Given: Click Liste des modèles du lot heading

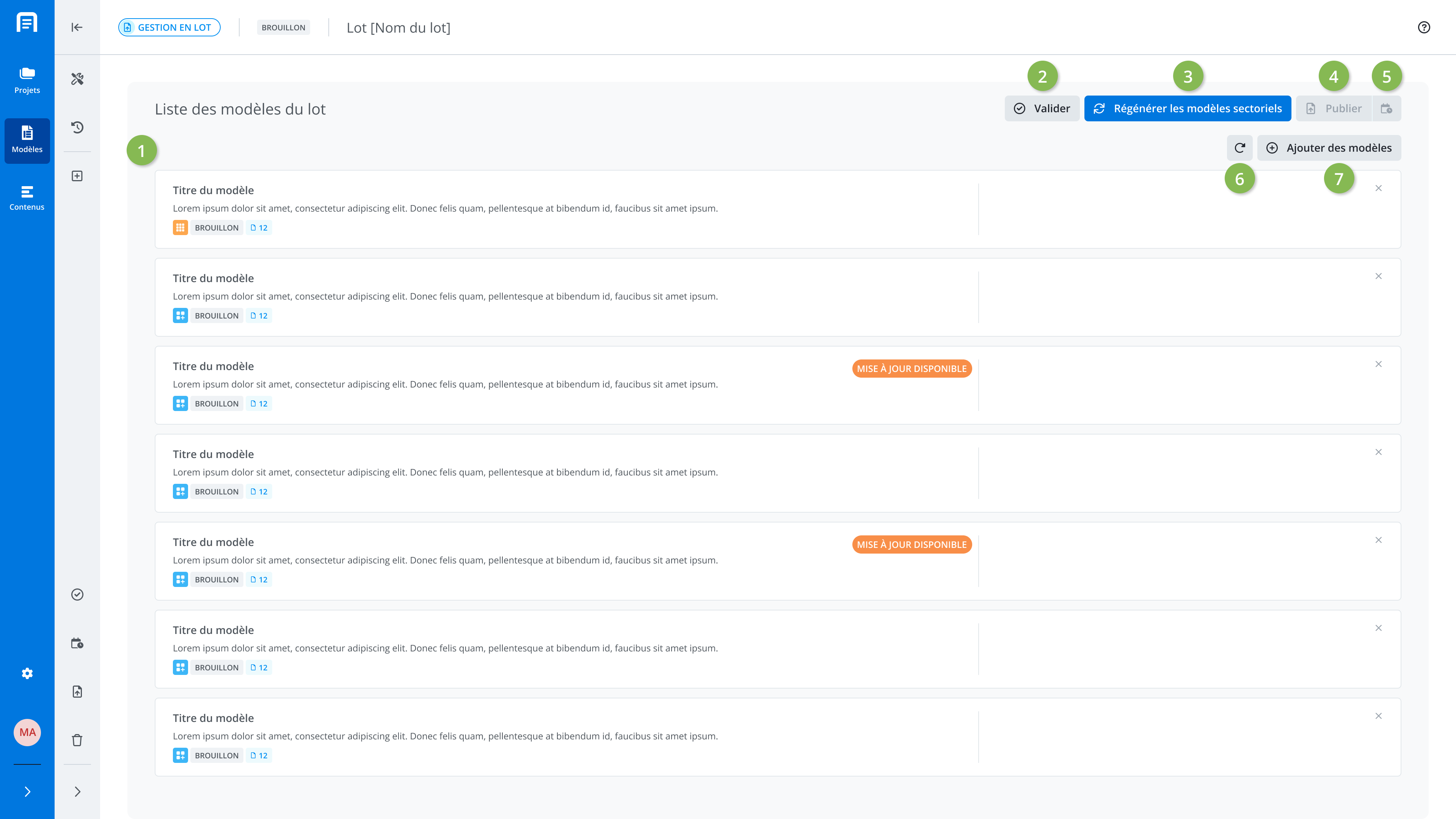Looking at the screenshot, I should (x=240, y=108).
